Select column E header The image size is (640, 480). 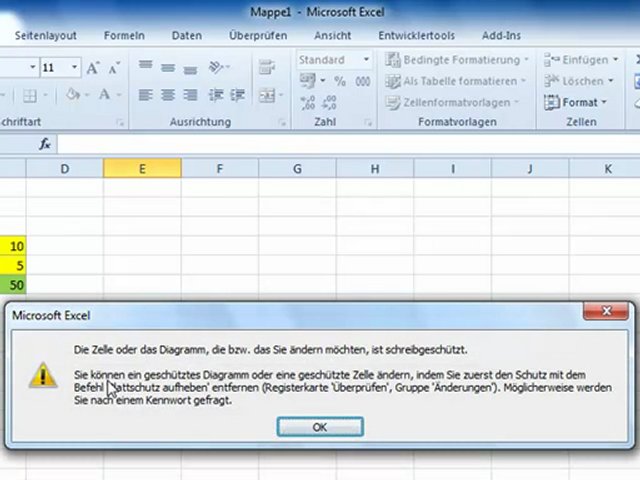142,169
